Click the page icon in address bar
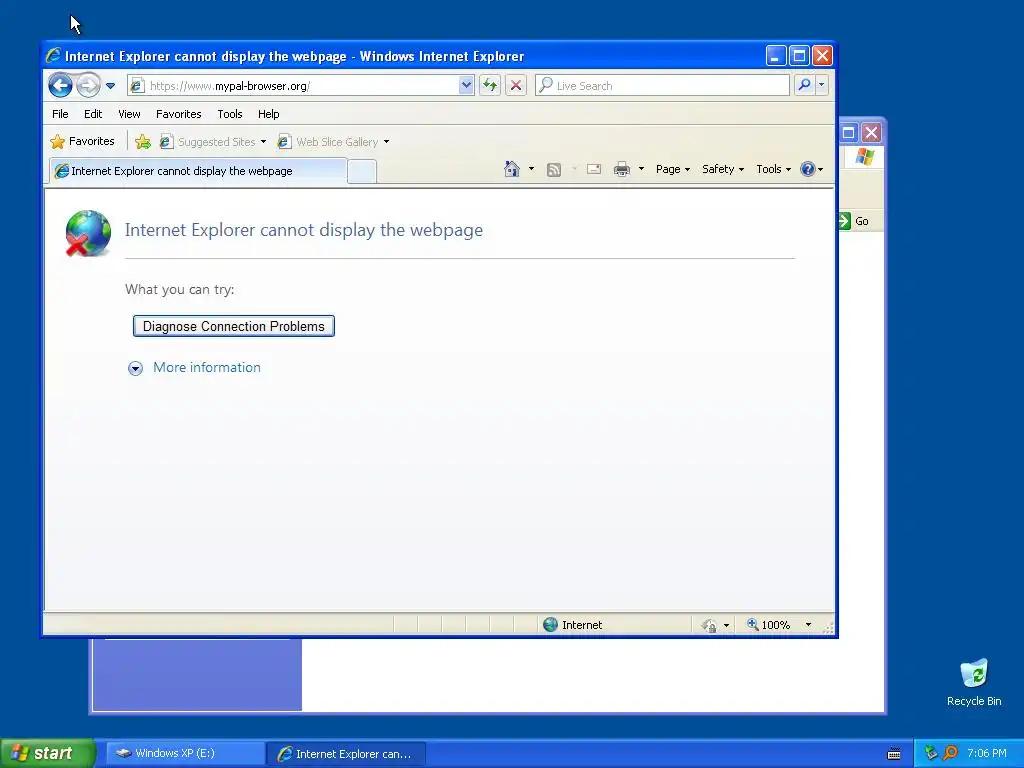This screenshot has width=1024, height=768. coord(136,86)
